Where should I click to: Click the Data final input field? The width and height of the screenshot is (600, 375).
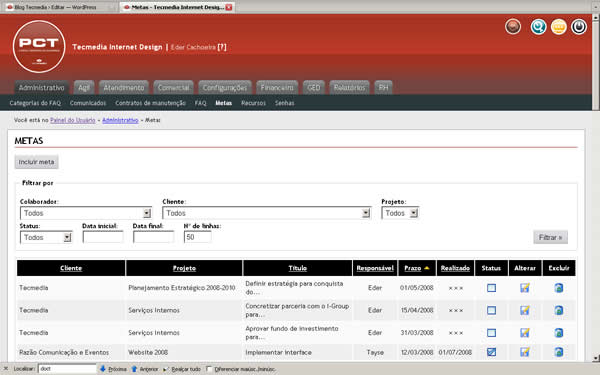coord(153,237)
